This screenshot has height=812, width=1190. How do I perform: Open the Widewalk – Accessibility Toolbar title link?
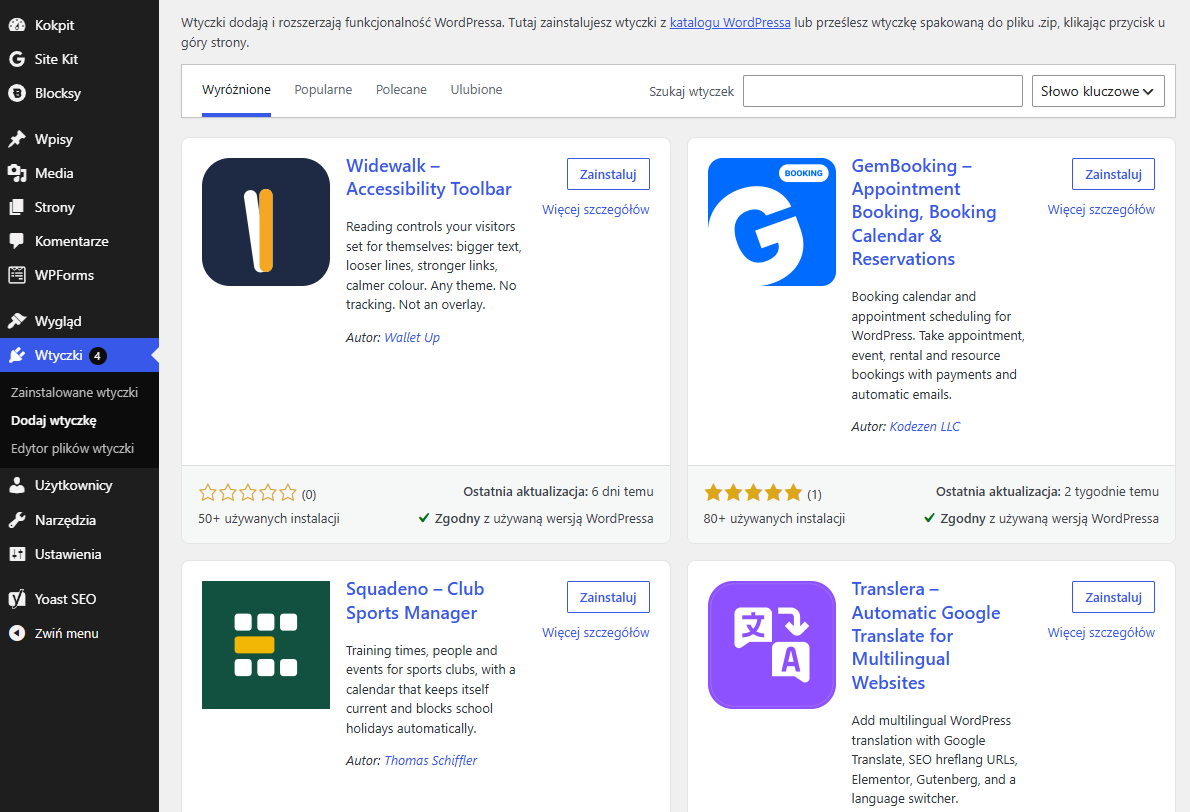[429, 178]
